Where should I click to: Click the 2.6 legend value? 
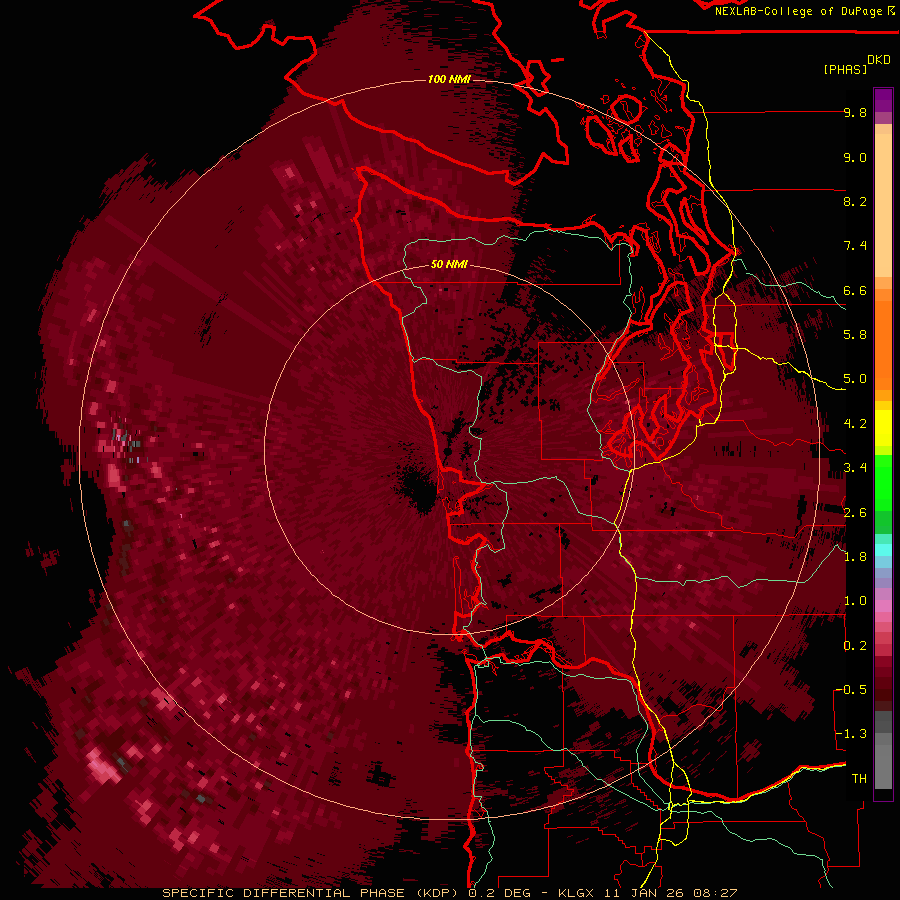point(855,513)
